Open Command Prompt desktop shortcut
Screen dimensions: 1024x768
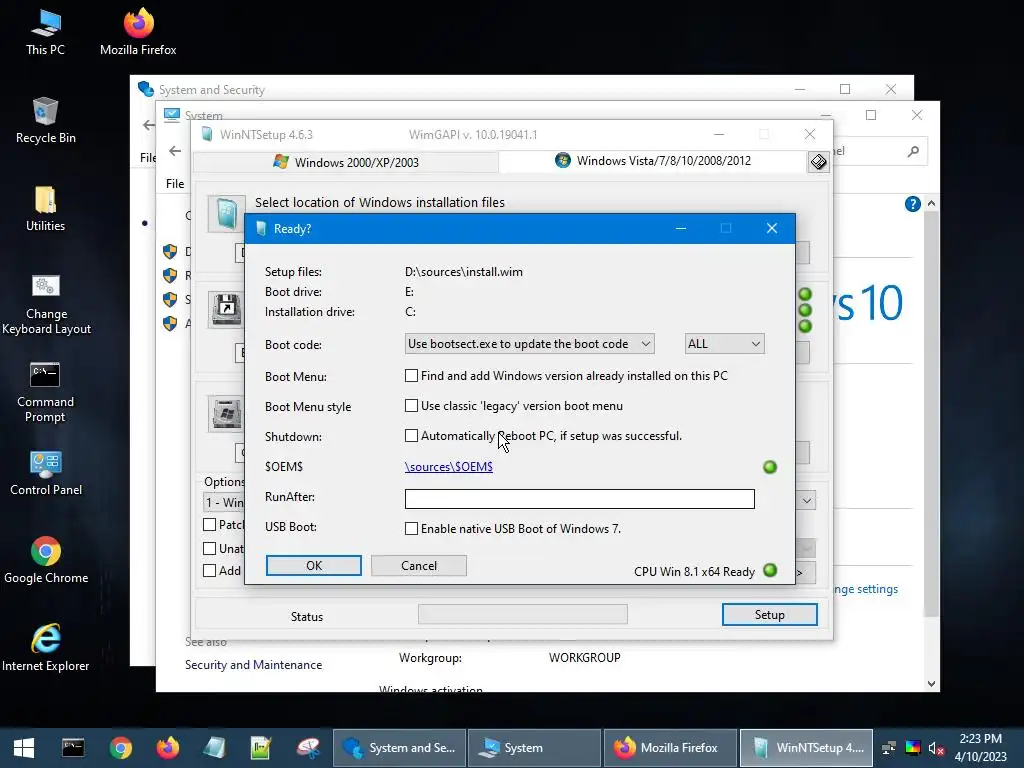46,392
